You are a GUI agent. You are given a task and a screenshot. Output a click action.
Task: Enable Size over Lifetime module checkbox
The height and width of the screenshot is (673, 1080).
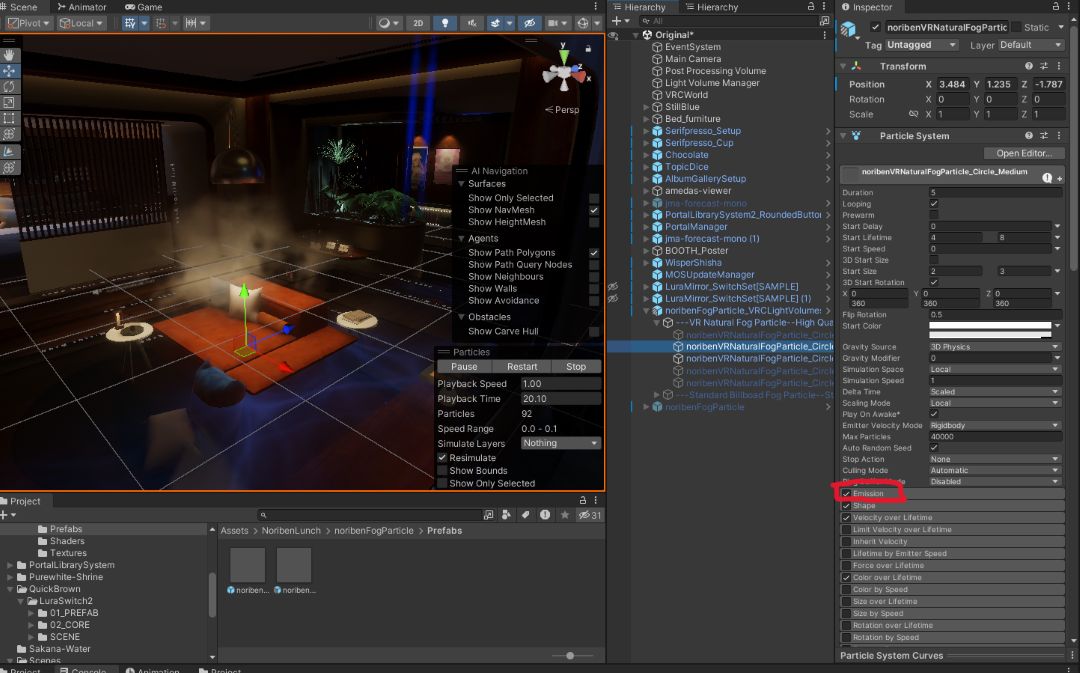(847, 601)
